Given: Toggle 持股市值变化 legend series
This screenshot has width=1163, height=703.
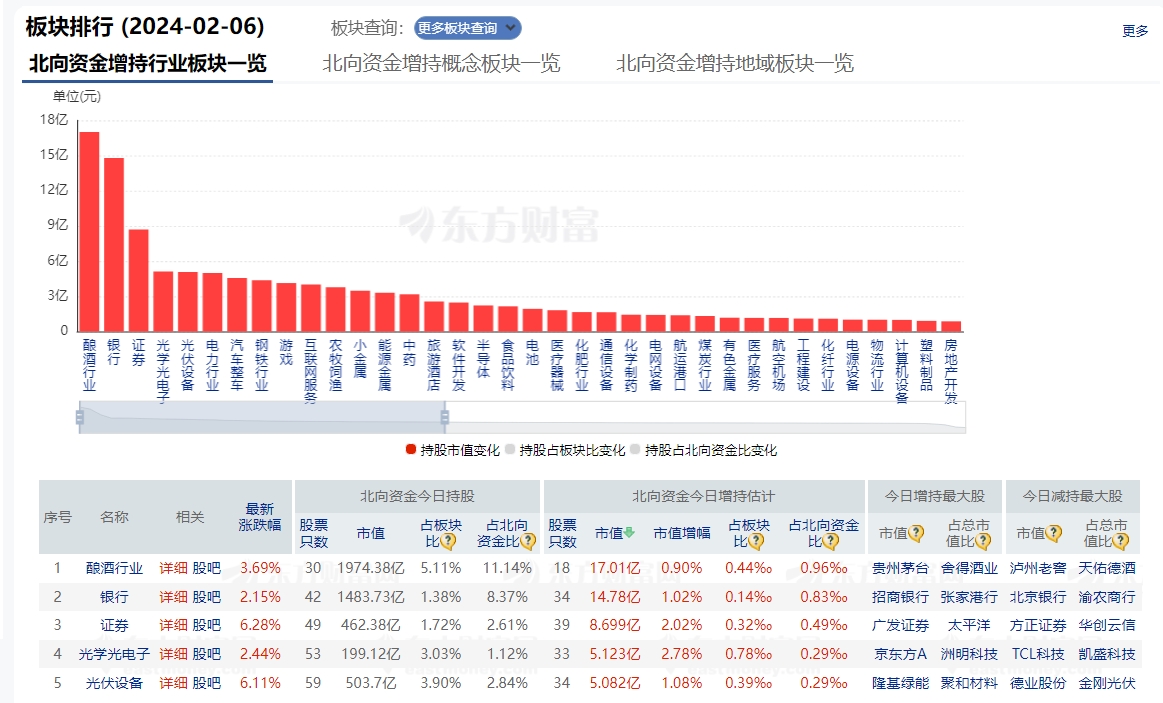Looking at the screenshot, I should [453, 450].
